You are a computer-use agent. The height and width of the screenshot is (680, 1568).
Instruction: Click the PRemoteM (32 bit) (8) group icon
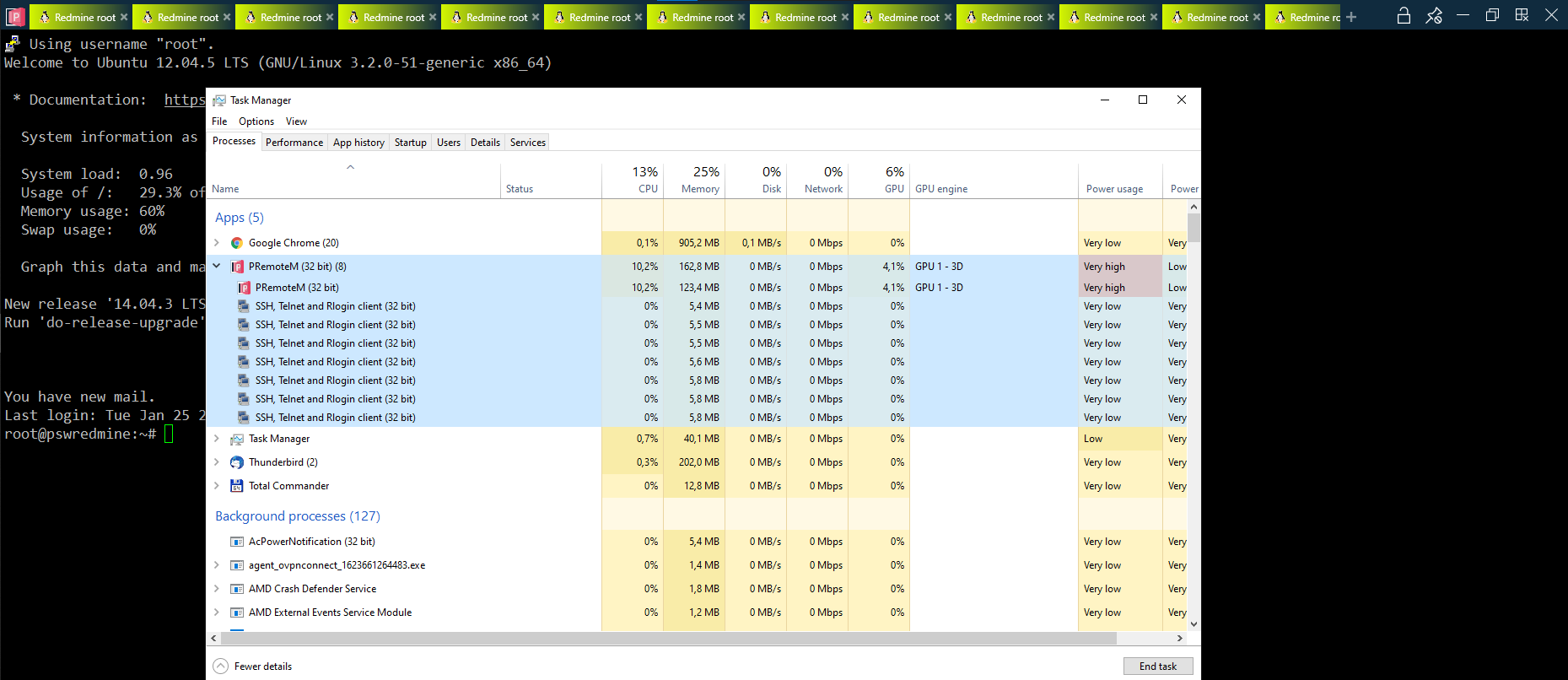click(x=237, y=267)
